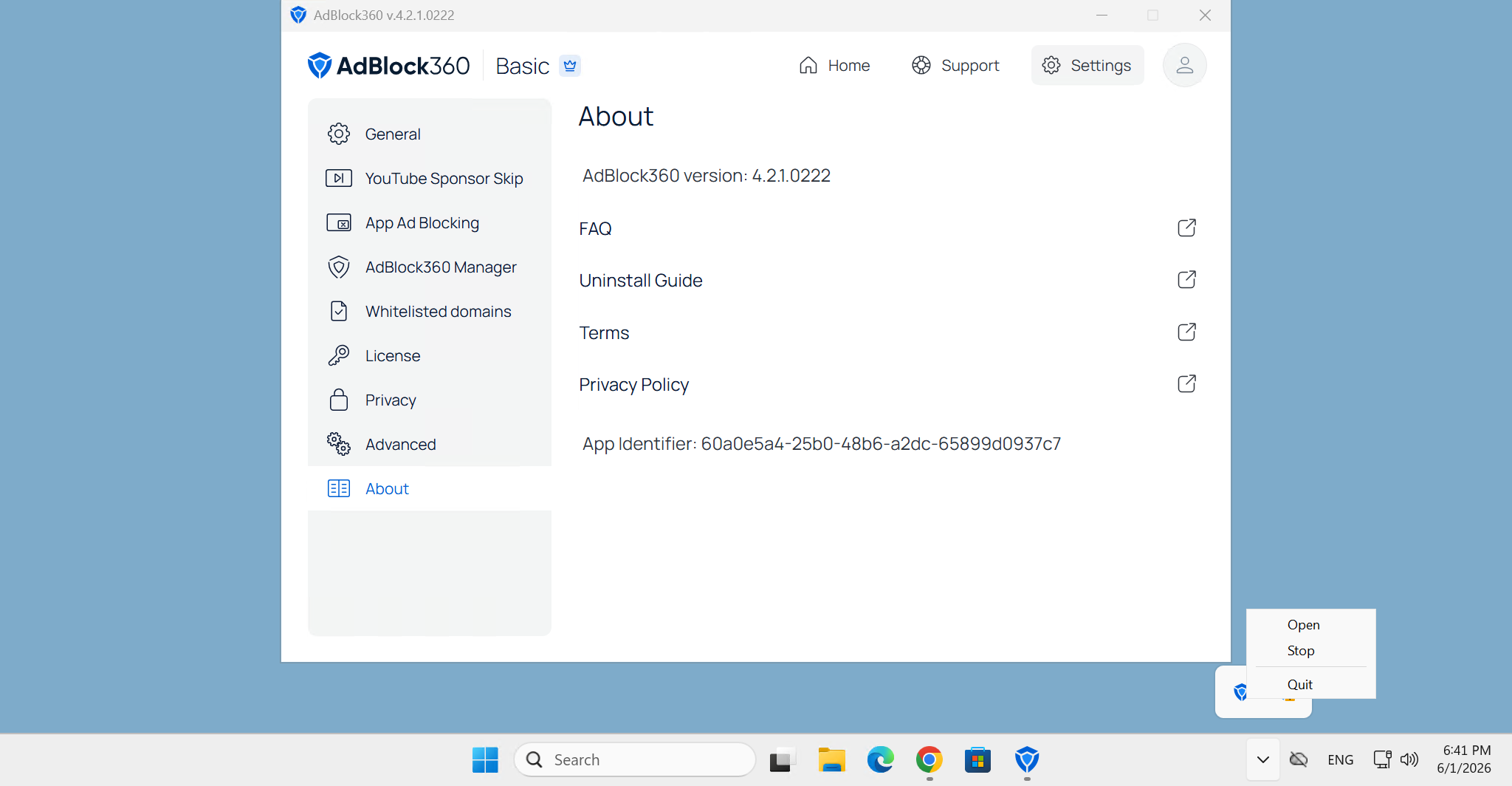The image size is (1512, 786).
Task: Click the Support navigation button
Action: (955, 65)
